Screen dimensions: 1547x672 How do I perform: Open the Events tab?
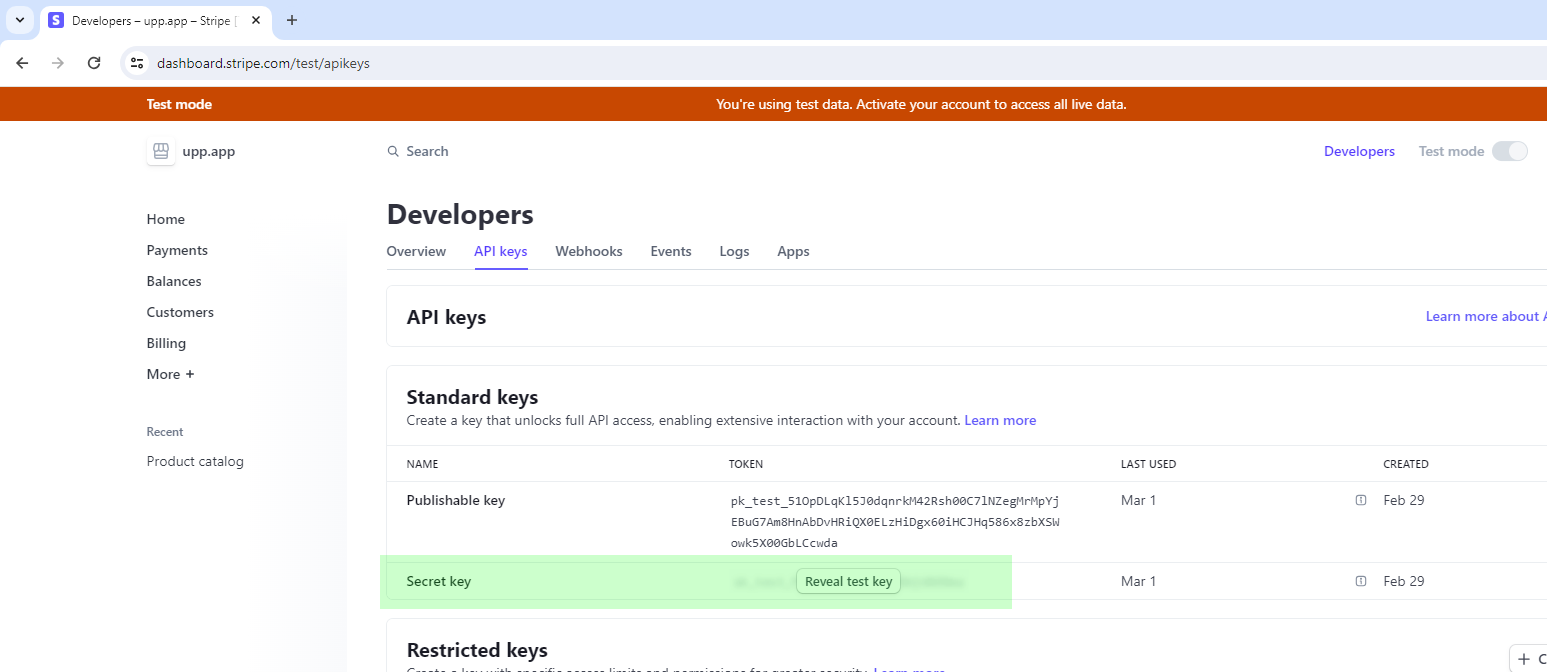(671, 251)
